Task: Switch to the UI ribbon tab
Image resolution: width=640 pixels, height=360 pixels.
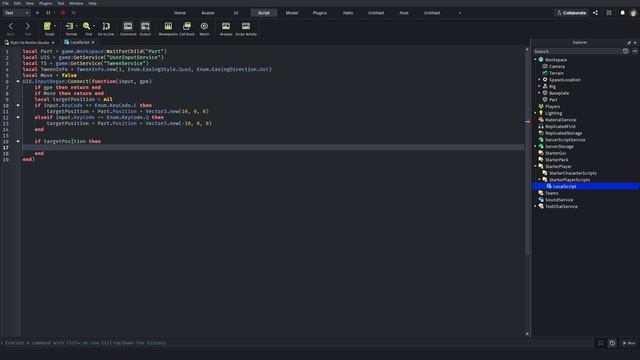Action: coord(236,13)
